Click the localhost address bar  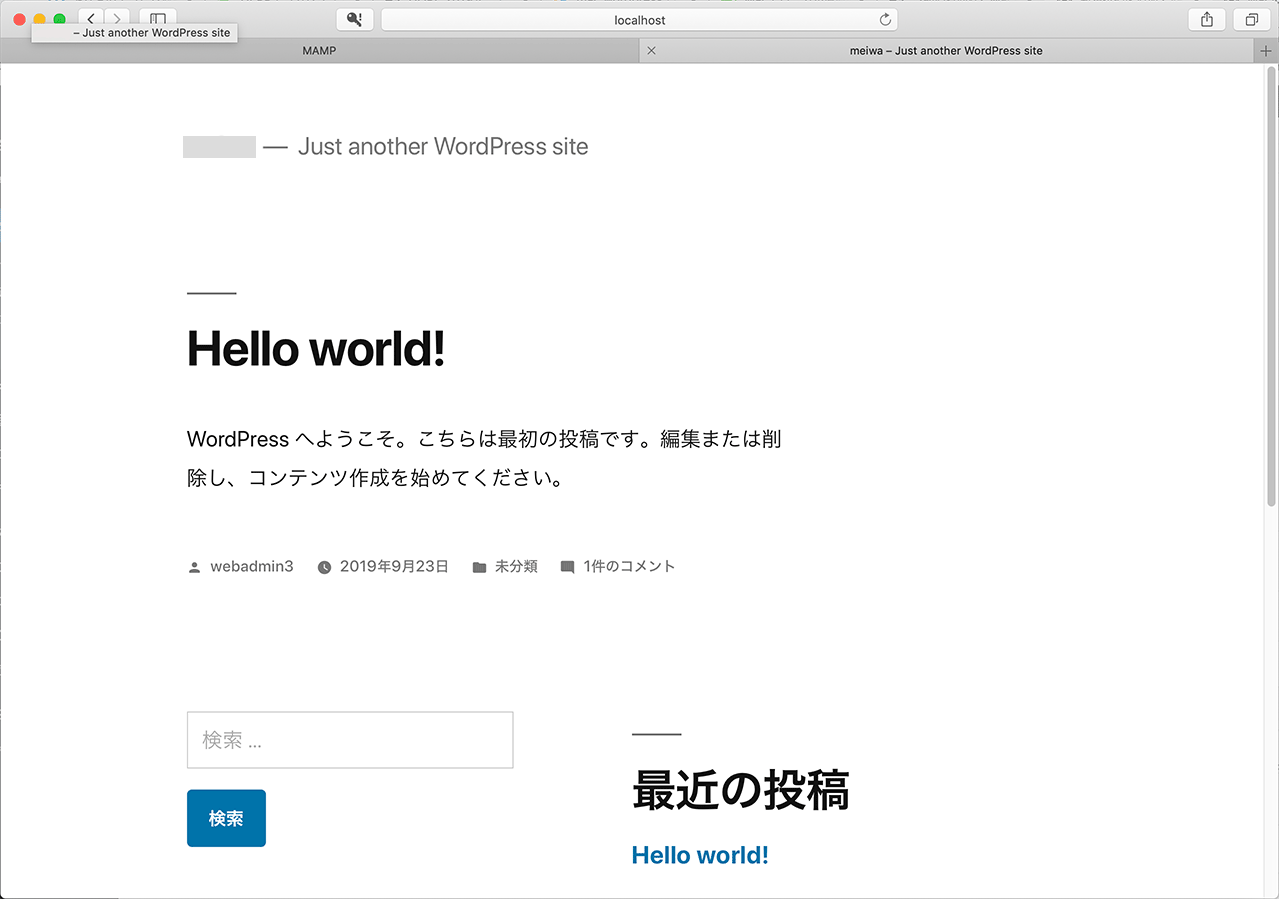coord(639,20)
